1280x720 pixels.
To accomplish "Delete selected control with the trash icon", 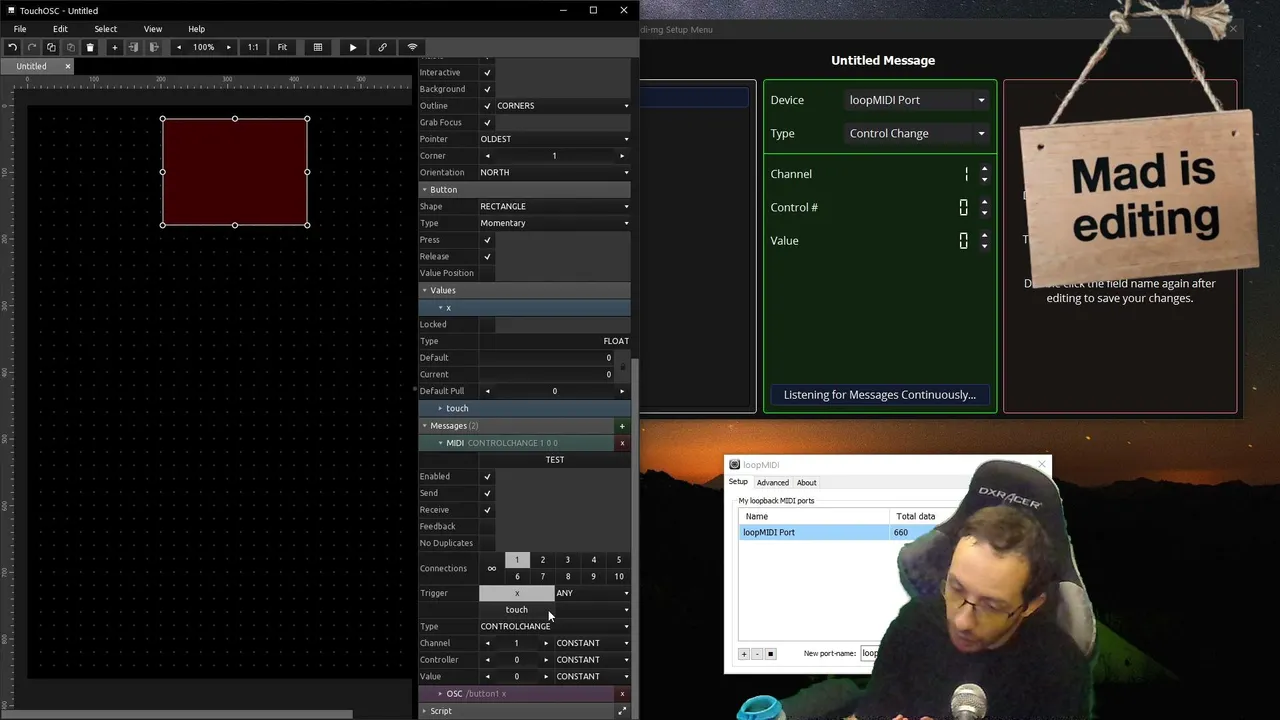I will 90,47.
